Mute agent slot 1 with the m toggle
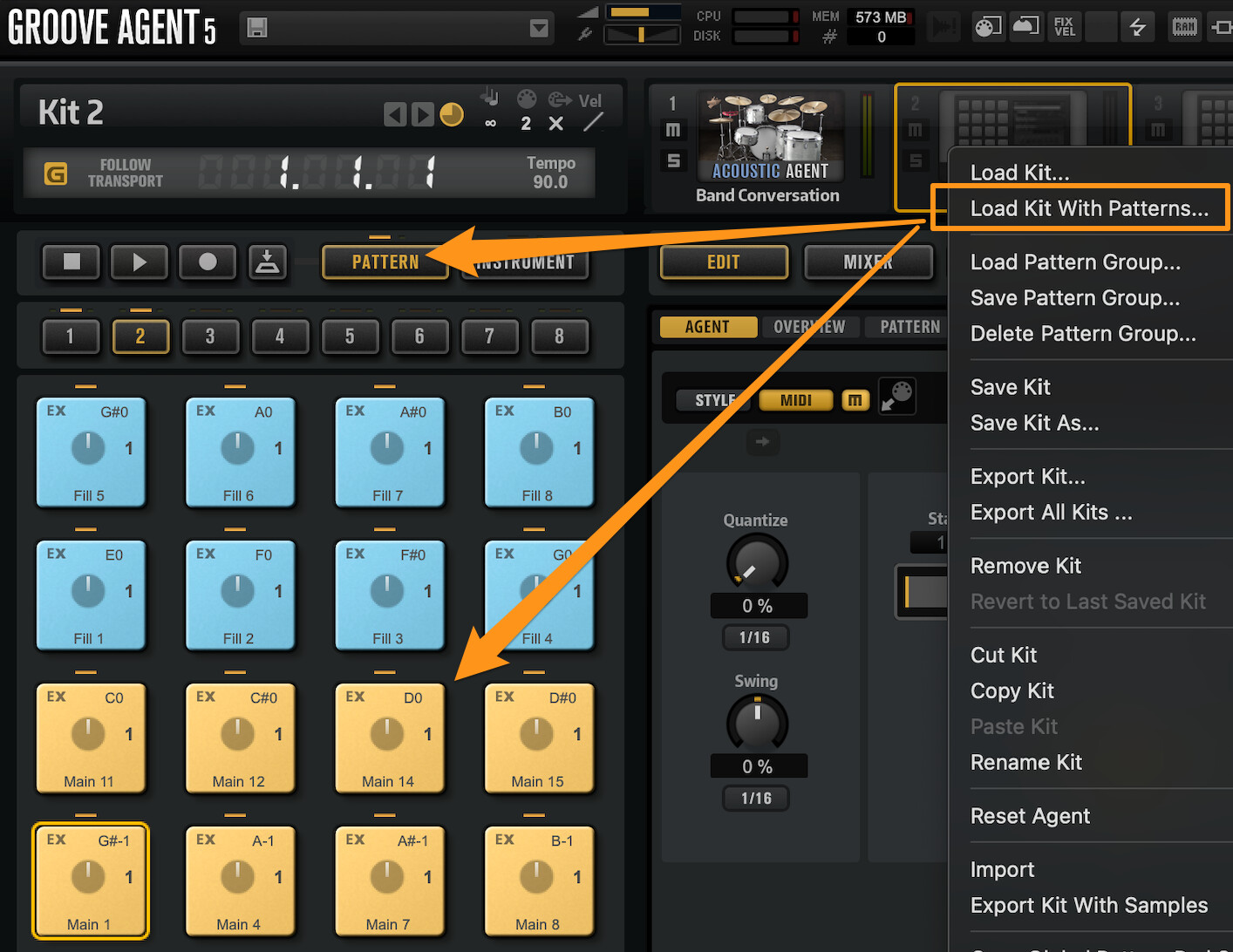 (x=672, y=129)
